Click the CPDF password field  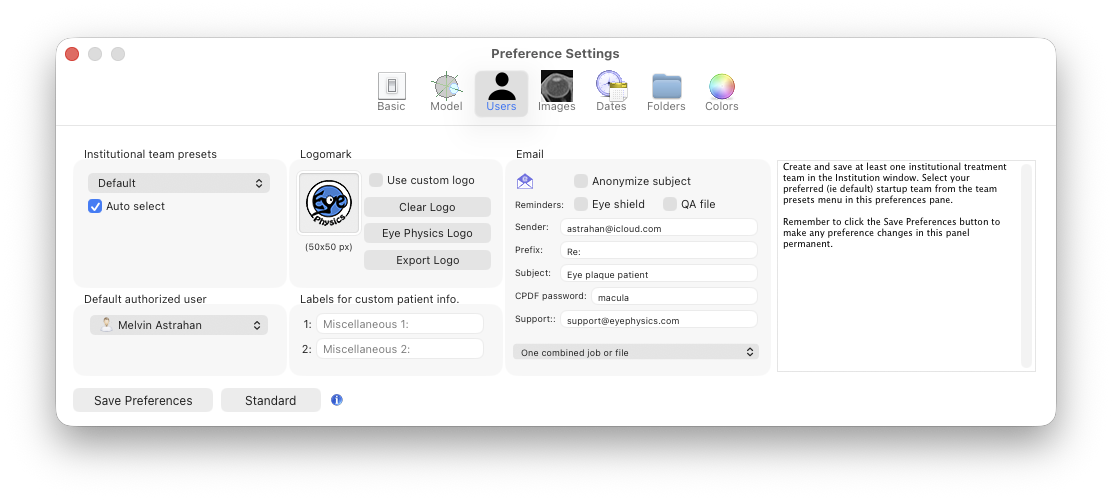pyautogui.click(x=674, y=296)
